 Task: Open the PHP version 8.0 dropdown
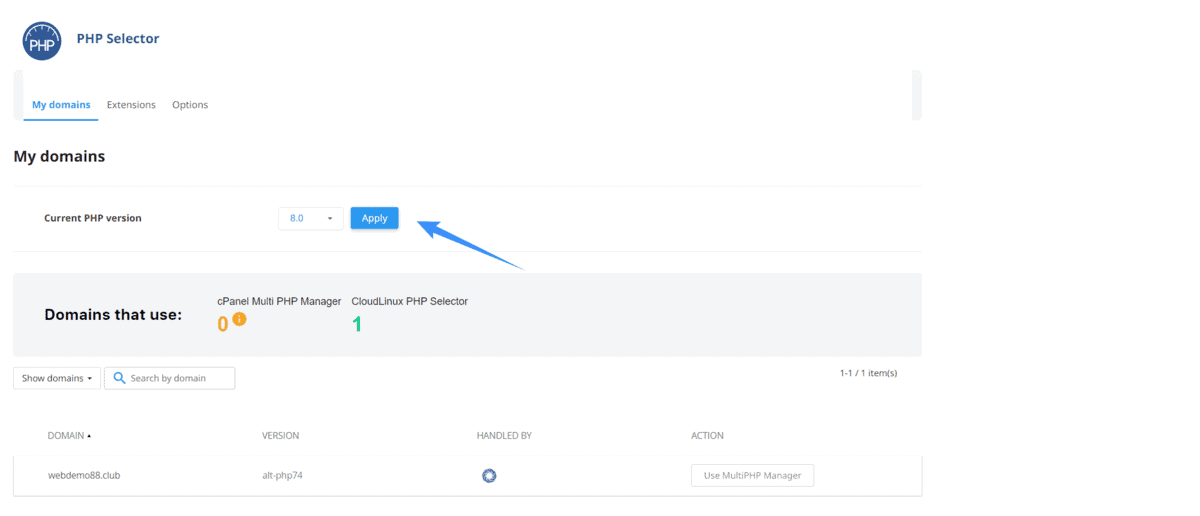coord(311,218)
